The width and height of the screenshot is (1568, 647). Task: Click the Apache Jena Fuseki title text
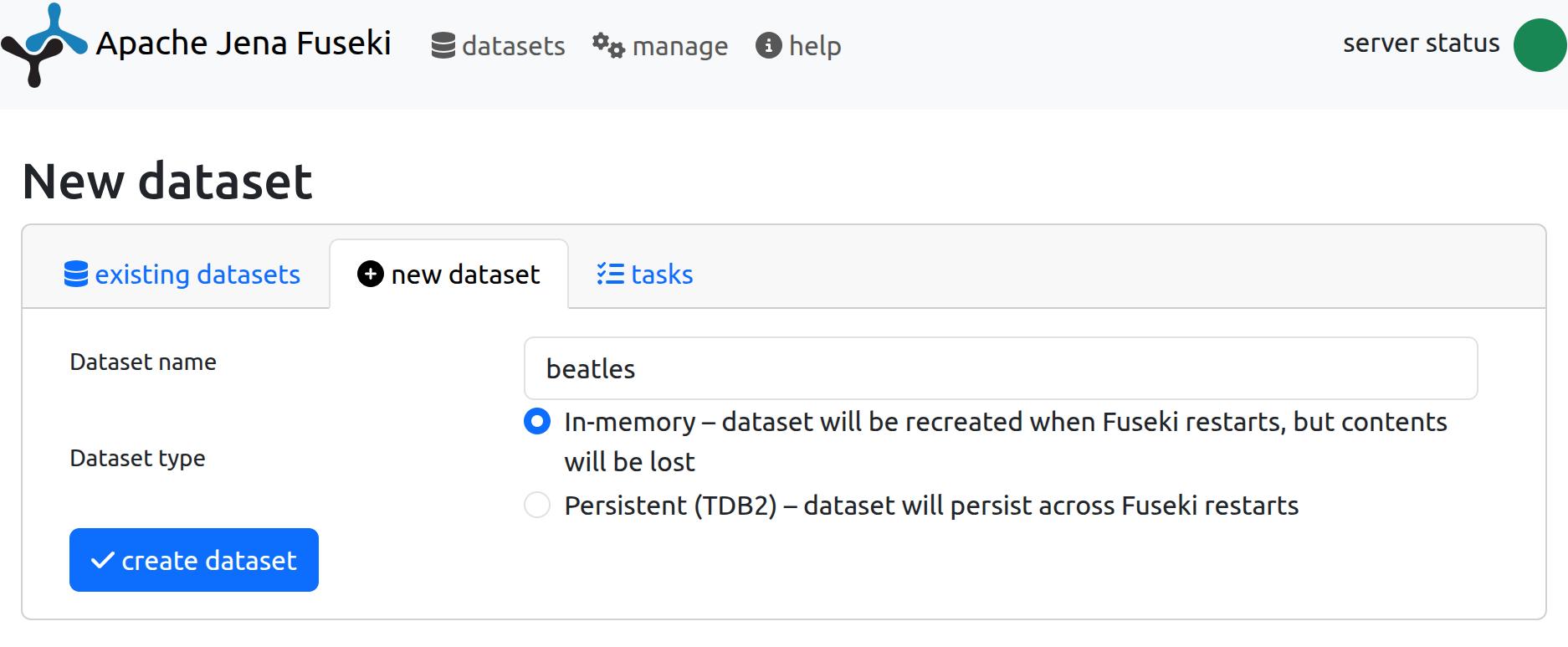[243, 44]
